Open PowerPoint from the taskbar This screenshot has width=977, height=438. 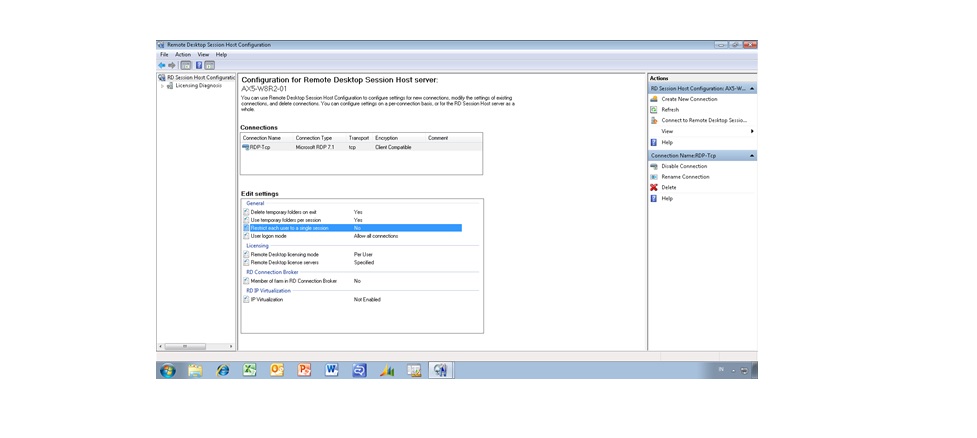(x=304, y=369)
